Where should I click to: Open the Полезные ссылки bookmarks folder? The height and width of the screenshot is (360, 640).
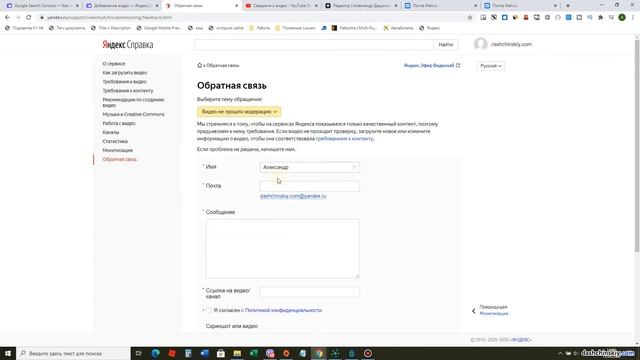296,28
